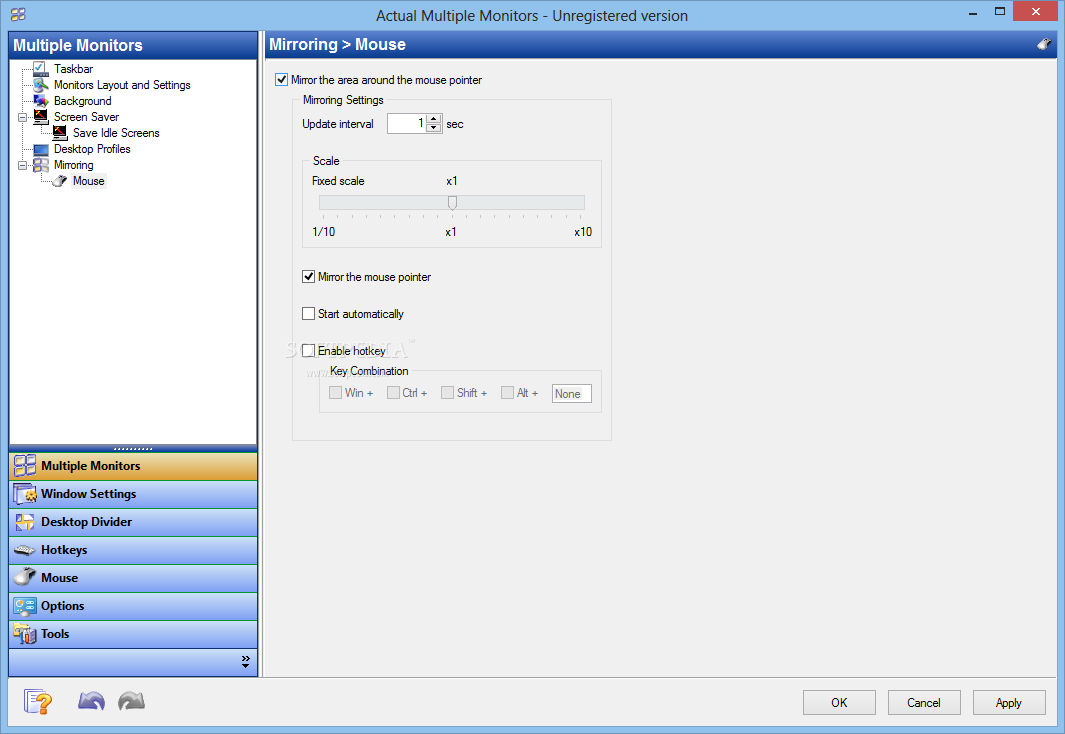Open help via the question mark icon
Viewport: 1065px width, 734px height.
38,701
